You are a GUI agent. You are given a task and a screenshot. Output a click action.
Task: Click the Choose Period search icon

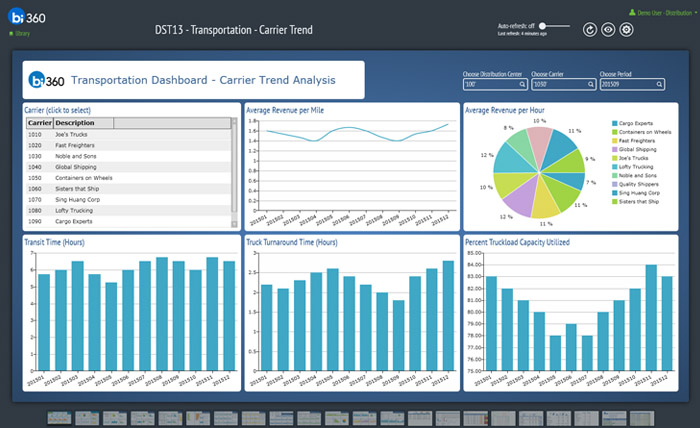(659, 84)
